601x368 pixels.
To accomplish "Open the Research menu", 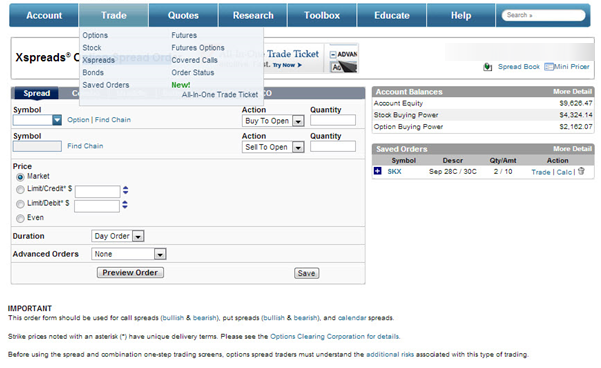I will click(253, 15).
